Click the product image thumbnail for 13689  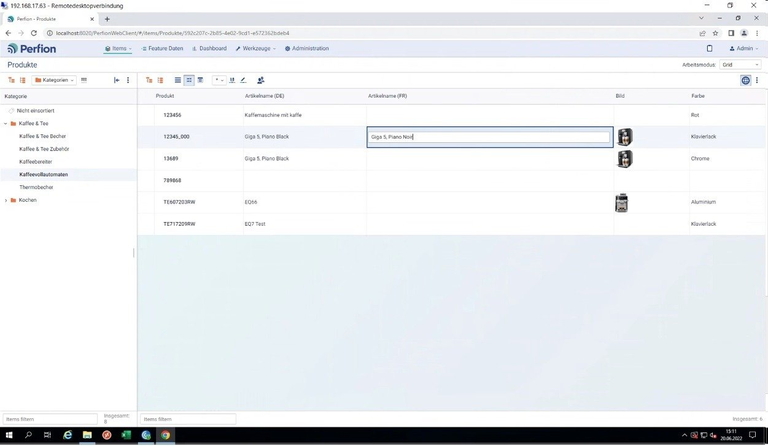(624, 159)
